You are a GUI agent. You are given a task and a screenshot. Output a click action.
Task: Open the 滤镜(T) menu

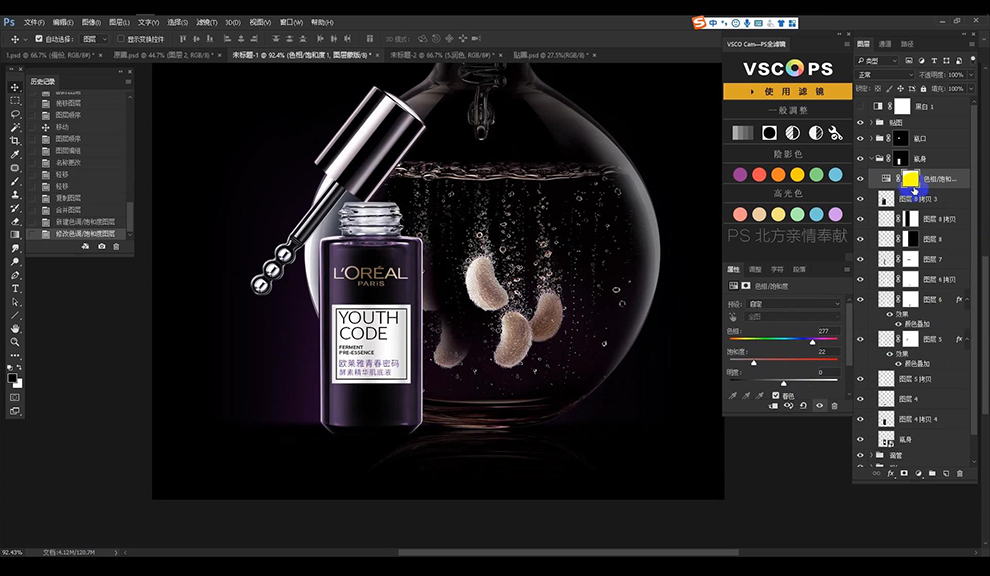point(206,22)
